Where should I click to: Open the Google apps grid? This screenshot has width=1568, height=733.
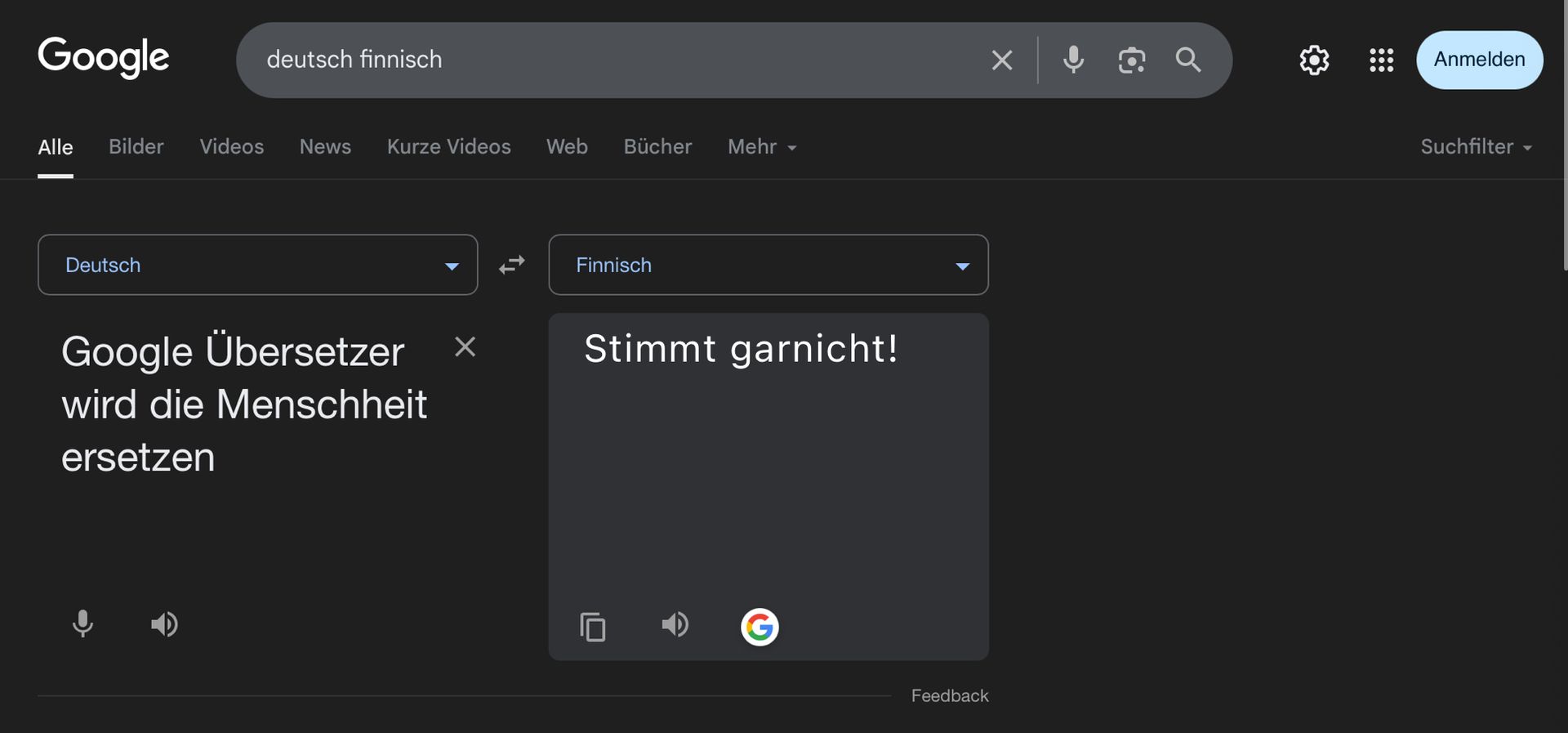(1381, 60)
